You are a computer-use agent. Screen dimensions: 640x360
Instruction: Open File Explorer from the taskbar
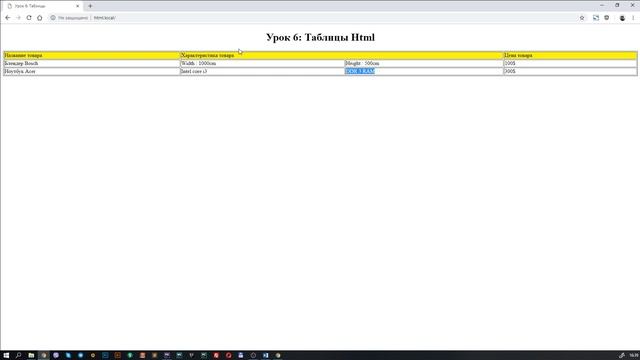[31, 356]
